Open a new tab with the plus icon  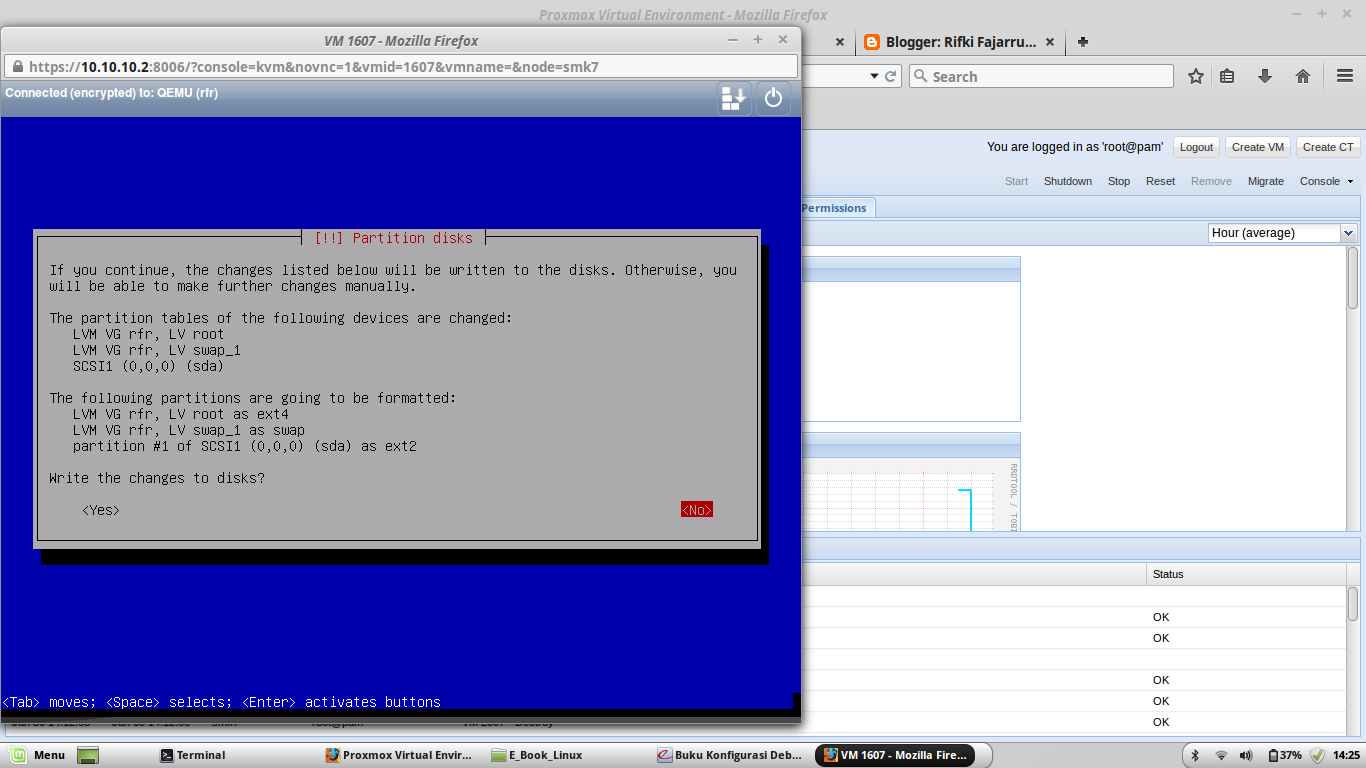pos(1083,42)
